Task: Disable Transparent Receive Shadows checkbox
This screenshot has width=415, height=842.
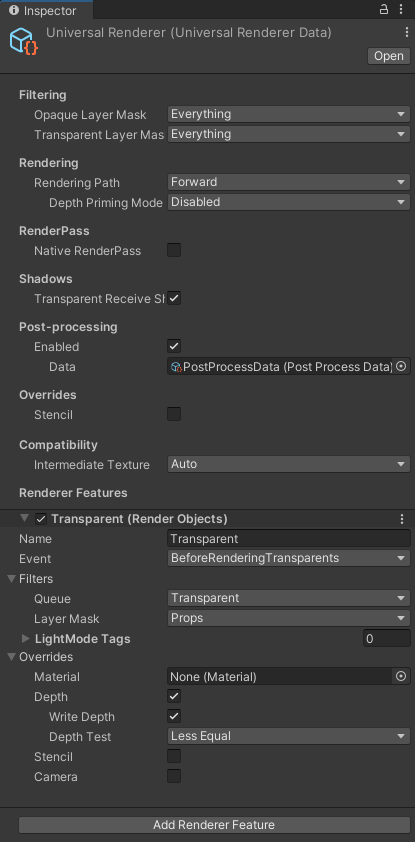Action: pyautogui.click(x=174, y=299)
